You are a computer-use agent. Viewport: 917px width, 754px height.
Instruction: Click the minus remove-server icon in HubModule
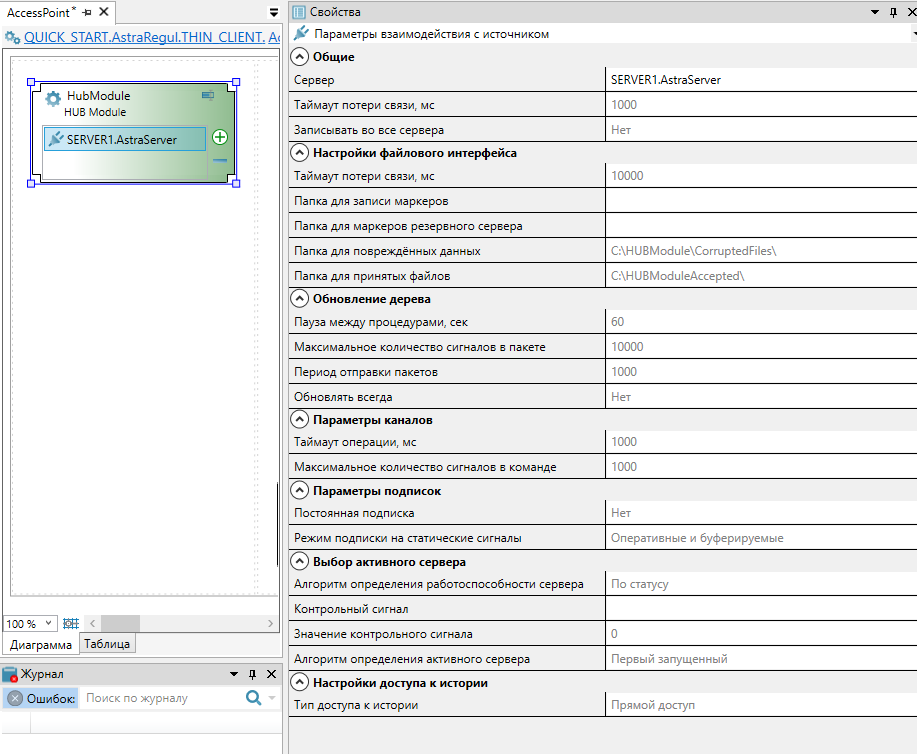220,161
